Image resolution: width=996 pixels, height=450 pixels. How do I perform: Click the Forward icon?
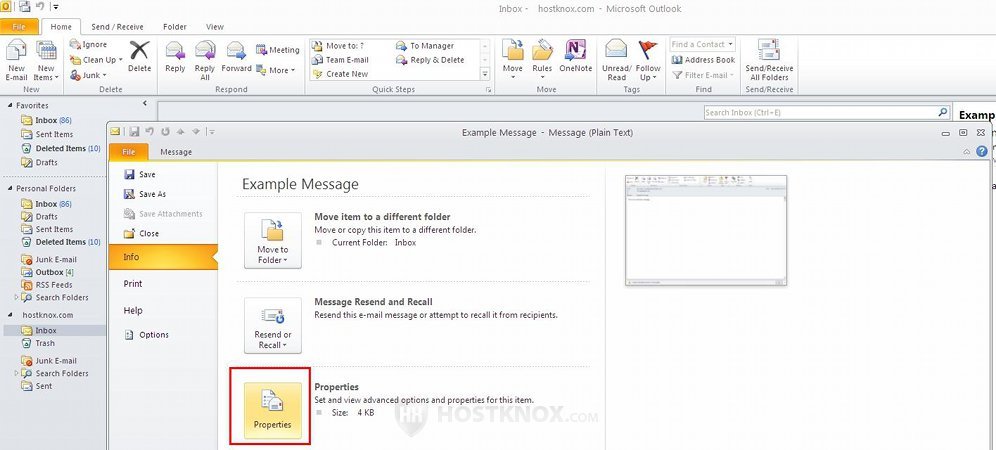236,57
